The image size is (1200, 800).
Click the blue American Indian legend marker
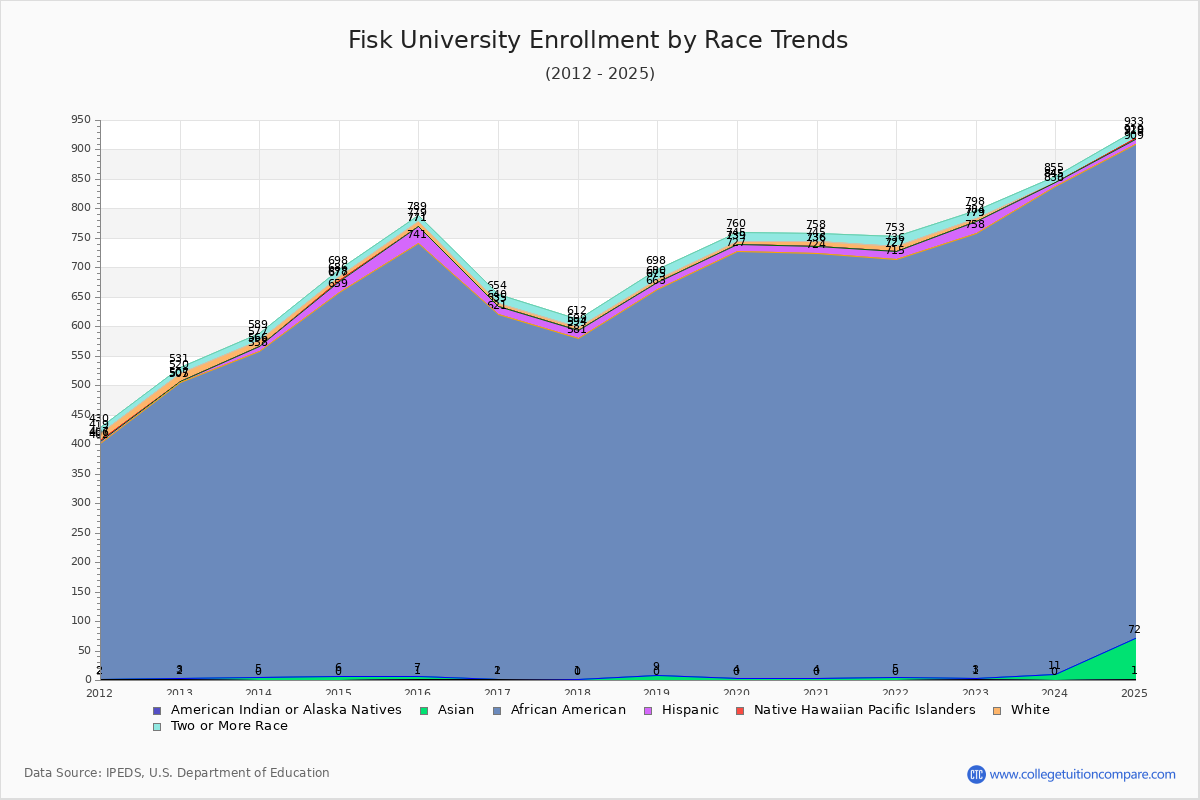(157, 711)
